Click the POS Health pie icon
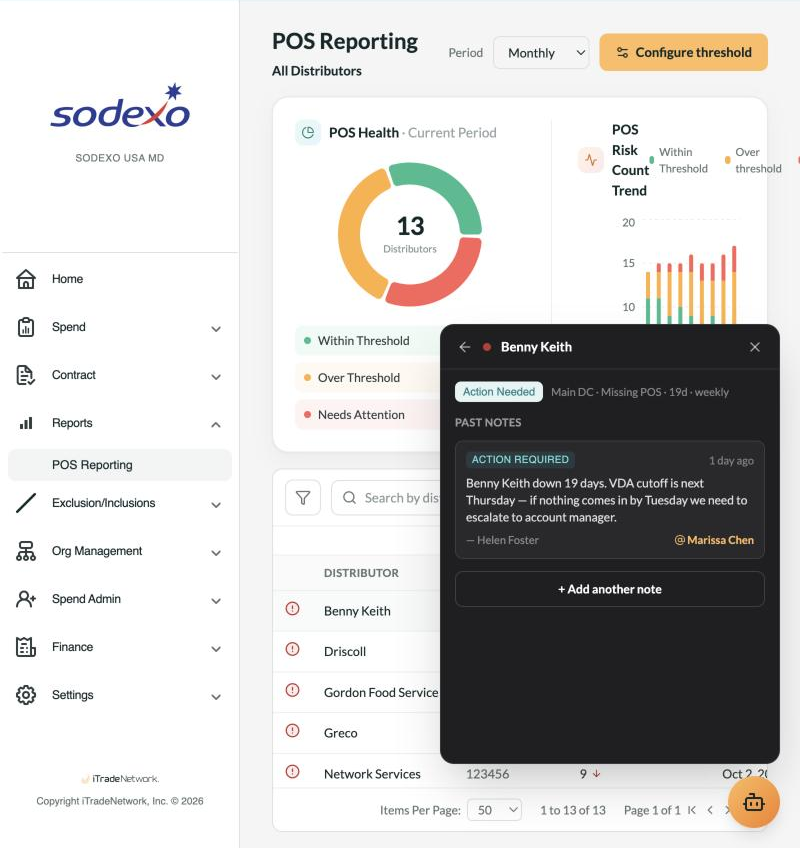The height and width of the screenshot is (848, 800). (308, 132)
